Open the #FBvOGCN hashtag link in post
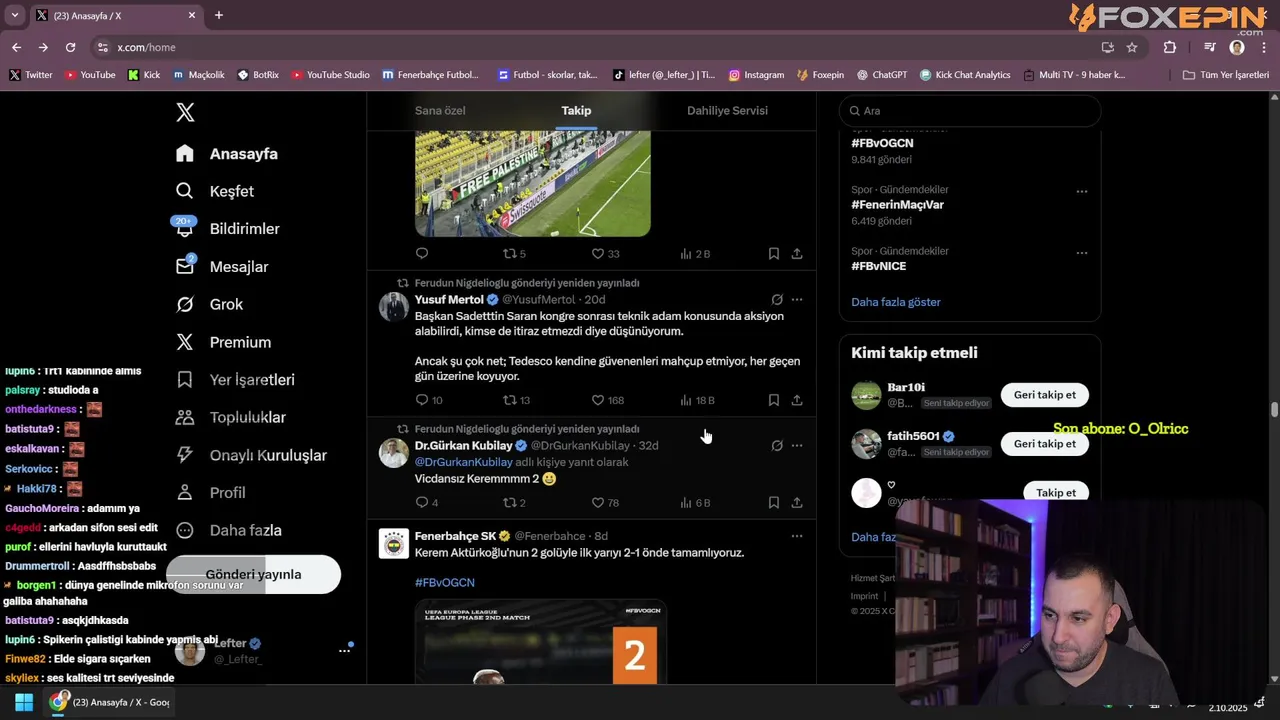 [x=445, y=583]
